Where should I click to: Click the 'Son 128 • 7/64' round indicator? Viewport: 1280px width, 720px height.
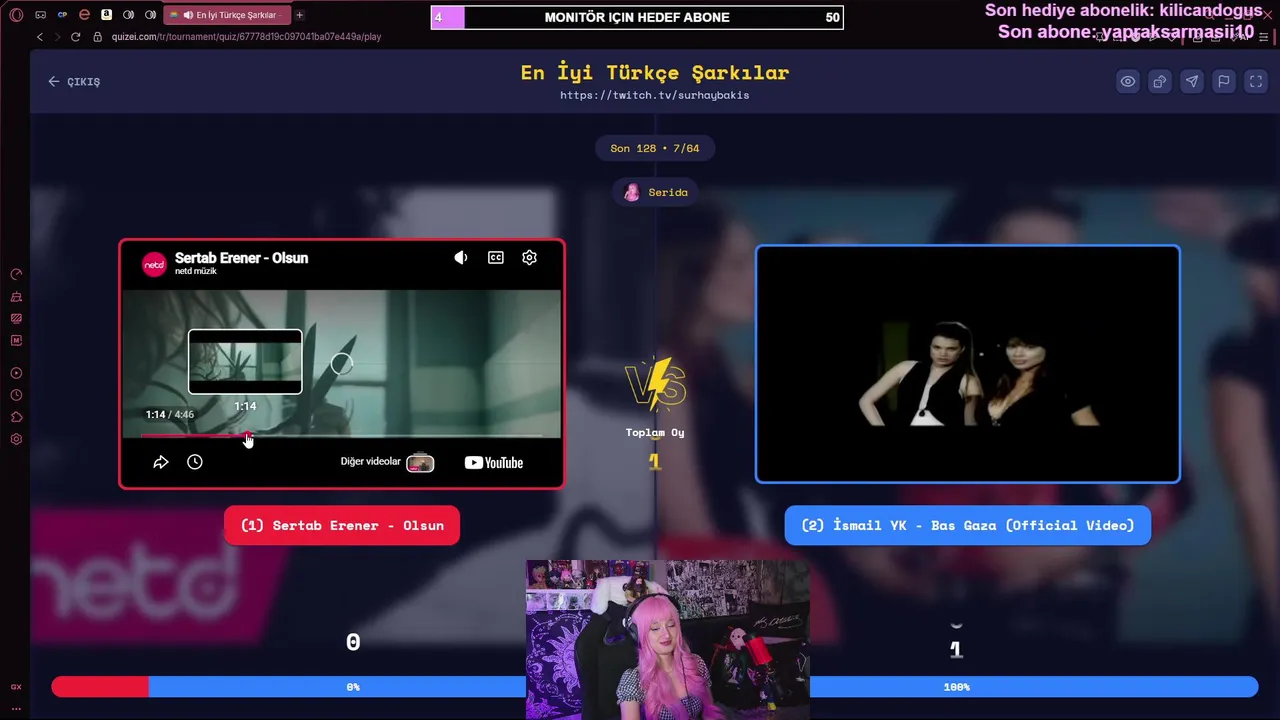pos(655,148)
